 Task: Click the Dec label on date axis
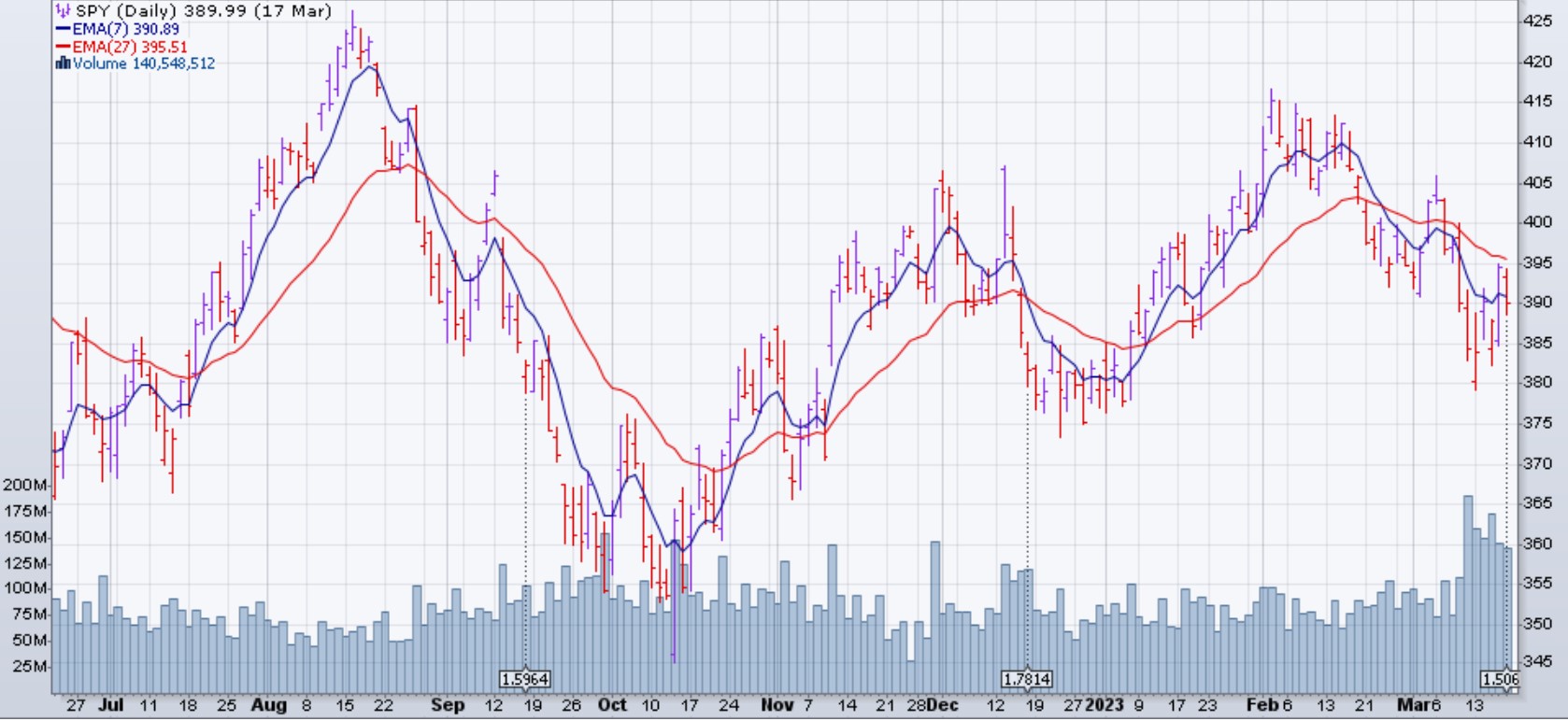pos(944,705)
